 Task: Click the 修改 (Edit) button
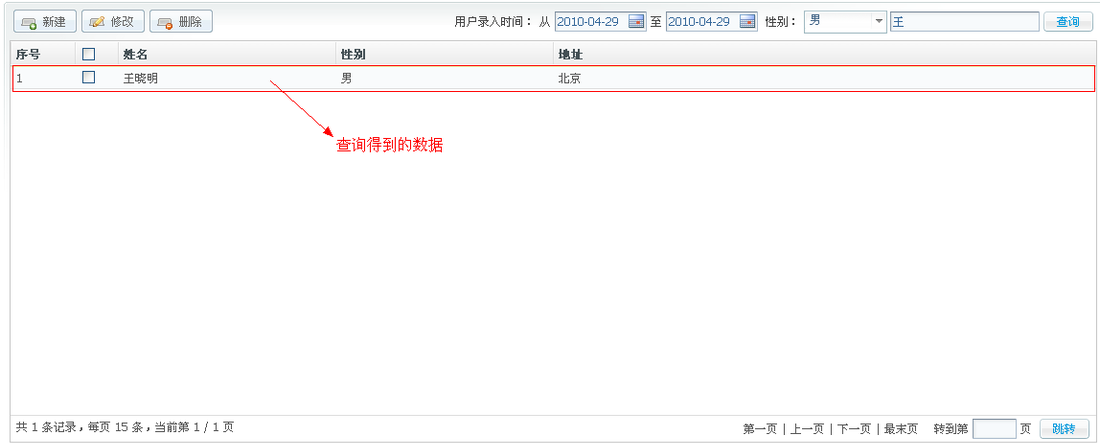(x=112, y=21)
